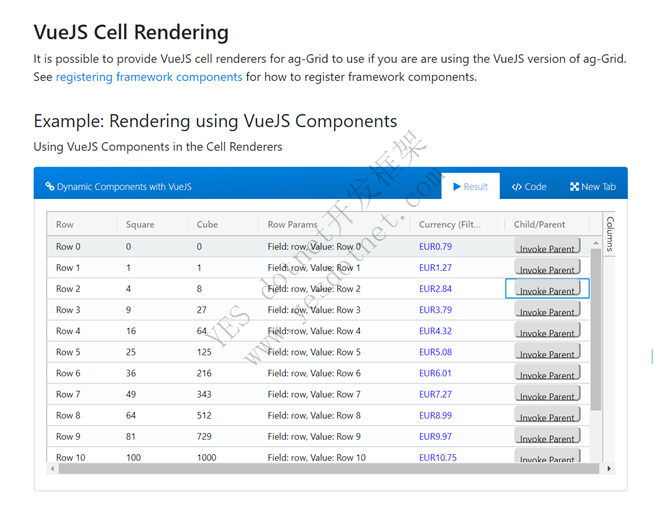Click Invoke Parent button in Row 1
Viewport: 664px width, 510px height.
tap(547, 267)
